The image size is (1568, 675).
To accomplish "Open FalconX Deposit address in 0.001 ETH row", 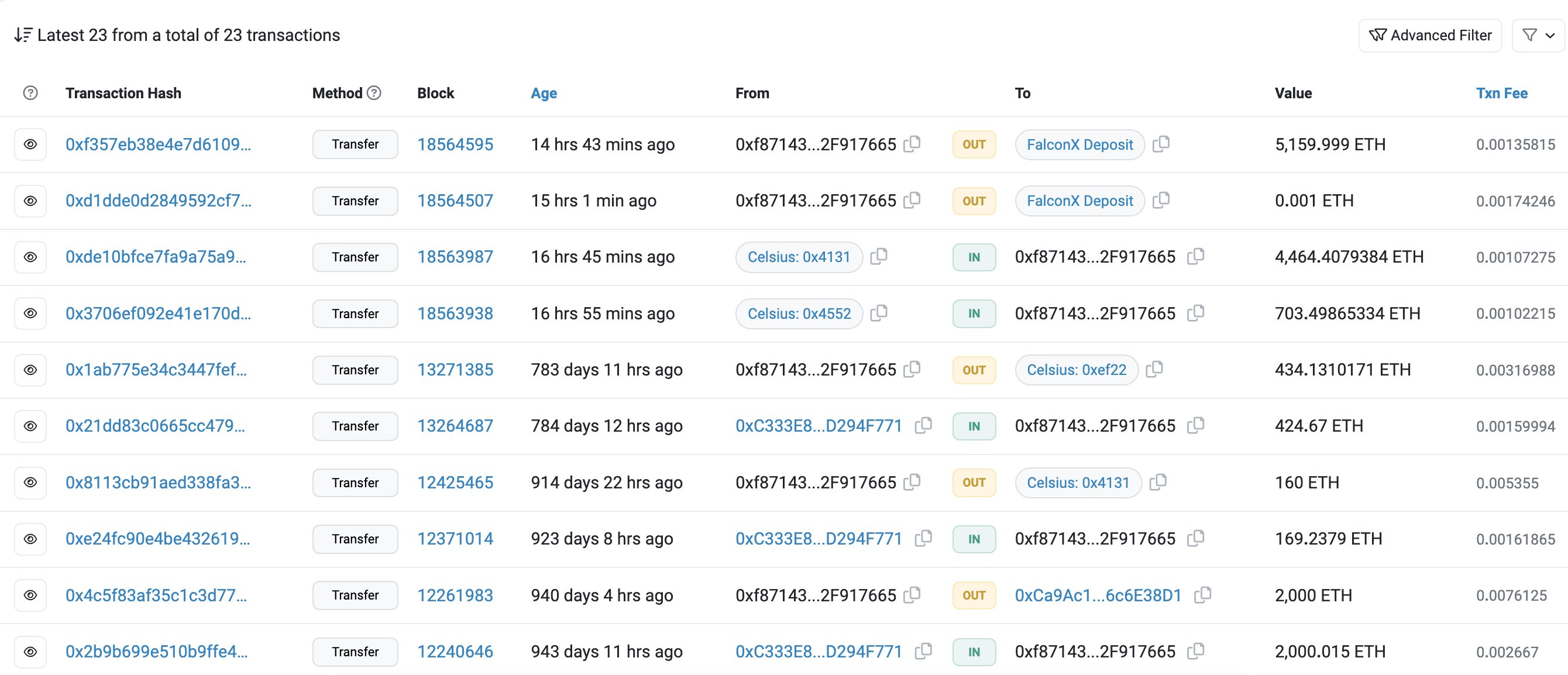I will 1079,201.
